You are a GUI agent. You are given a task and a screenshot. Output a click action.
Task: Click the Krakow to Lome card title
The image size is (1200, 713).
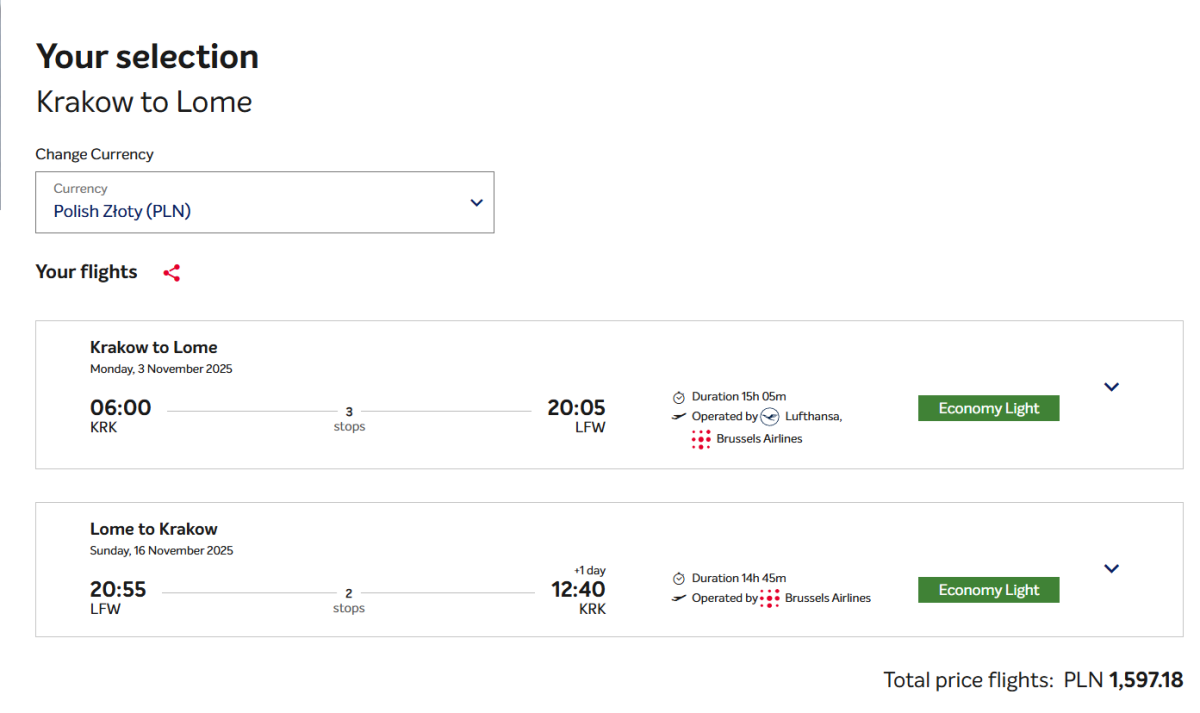point(153,347)
